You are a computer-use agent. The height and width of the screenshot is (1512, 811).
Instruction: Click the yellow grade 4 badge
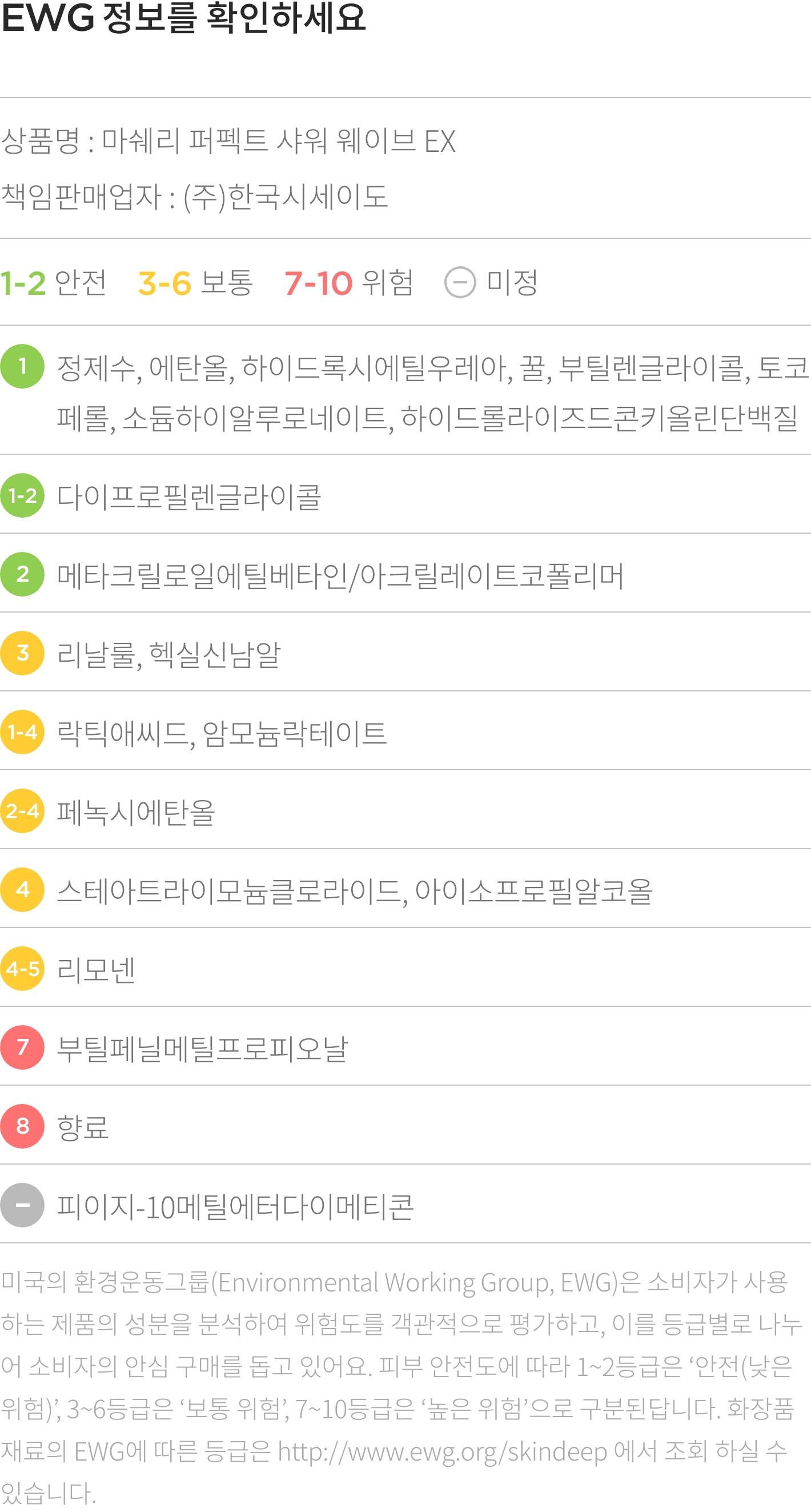[22, 889]
